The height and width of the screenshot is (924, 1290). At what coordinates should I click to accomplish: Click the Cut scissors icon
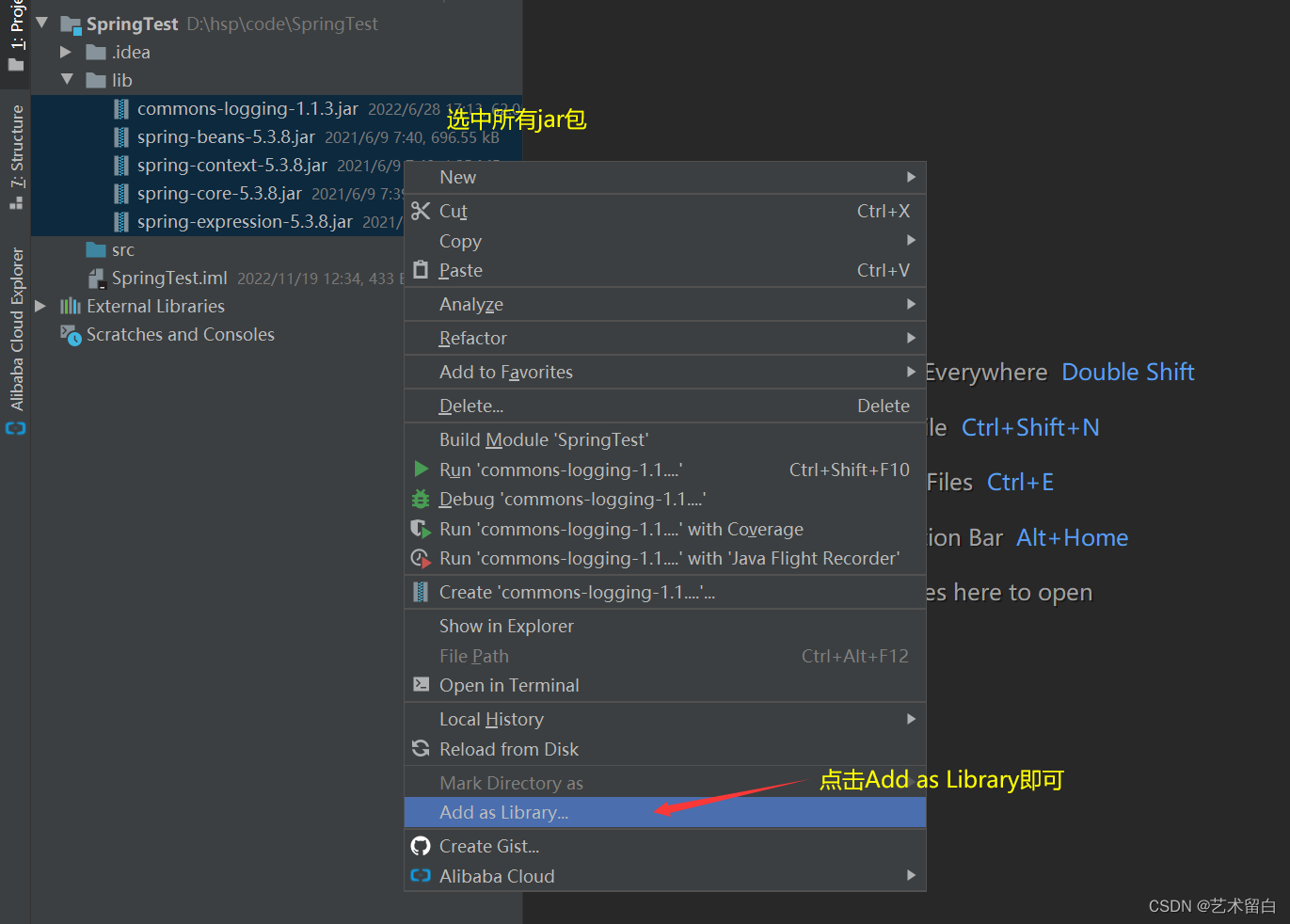tap(421, 211)
